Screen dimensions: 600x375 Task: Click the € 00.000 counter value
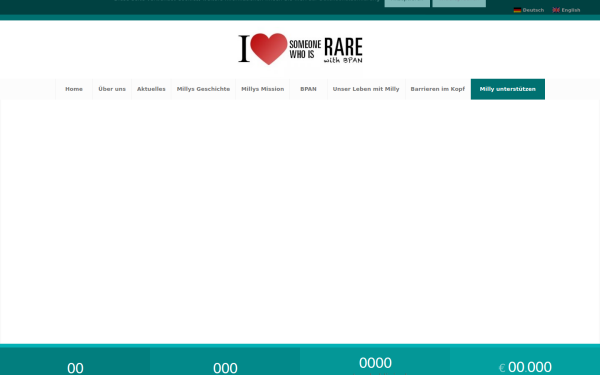click(x=525, y=367)
